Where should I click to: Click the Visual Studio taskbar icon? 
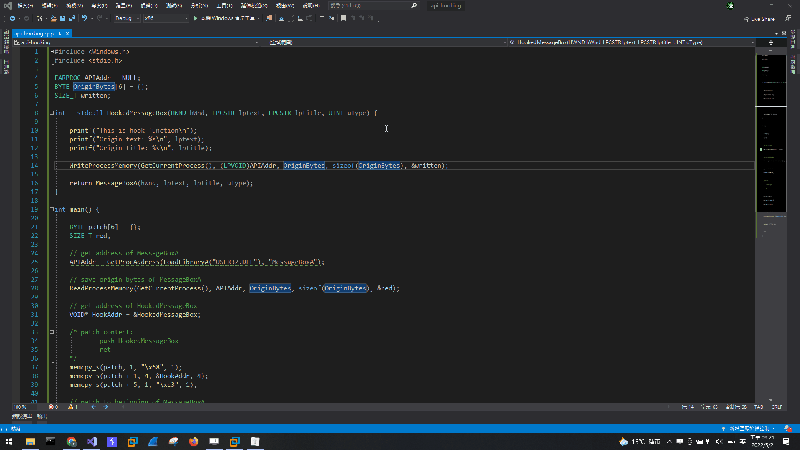click(x=92, y=441)
